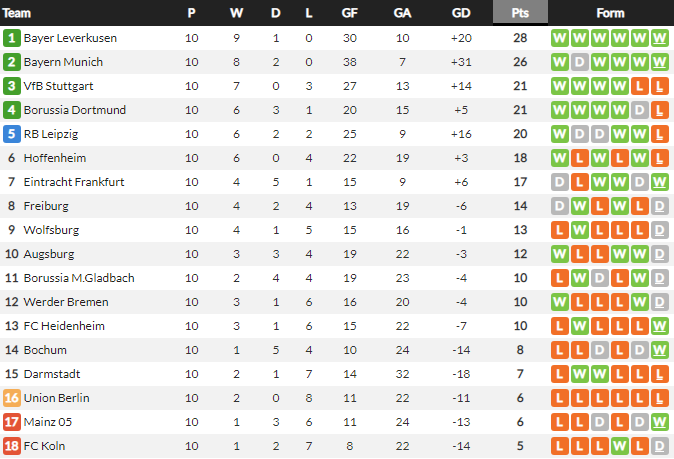The height and width of the screenshot is (459, 674).
Task: Open Eintracht Frankfurt team link
Action: point(74,182)
